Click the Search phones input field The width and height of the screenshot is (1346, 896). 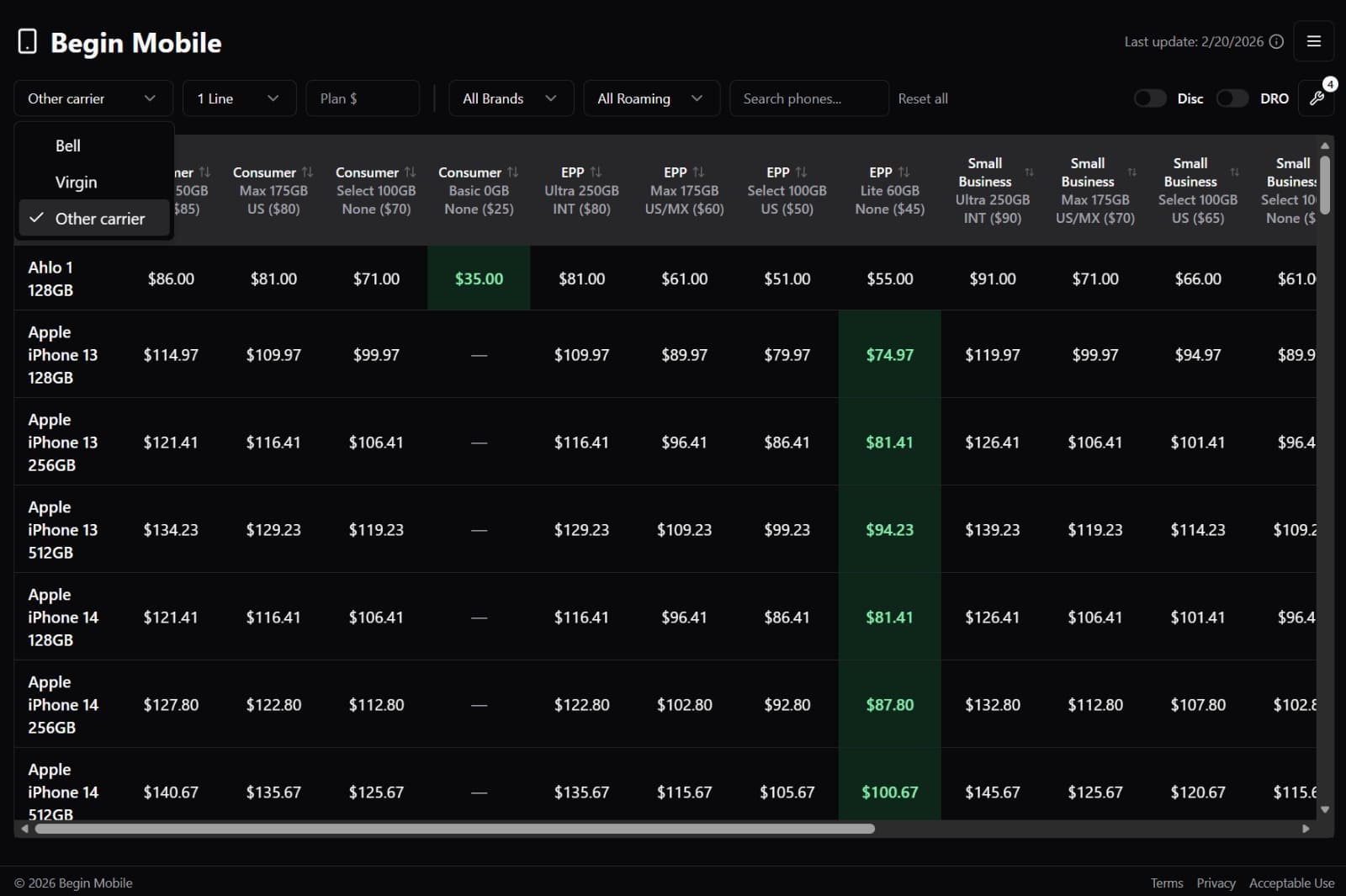click(808, 98)
